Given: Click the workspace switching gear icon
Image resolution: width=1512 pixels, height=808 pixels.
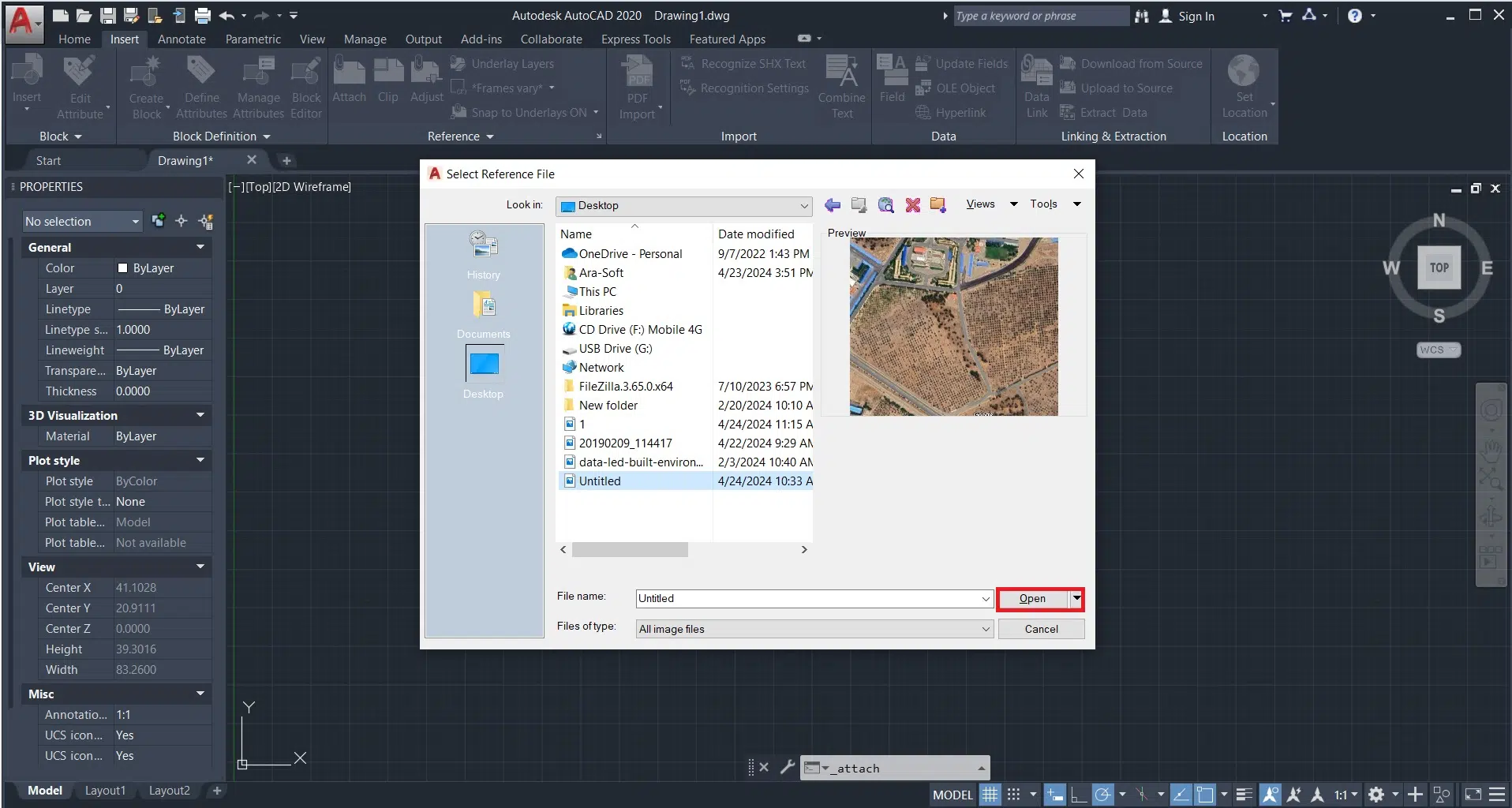Looking at the screenshot, I should [x=1375, y=795].
